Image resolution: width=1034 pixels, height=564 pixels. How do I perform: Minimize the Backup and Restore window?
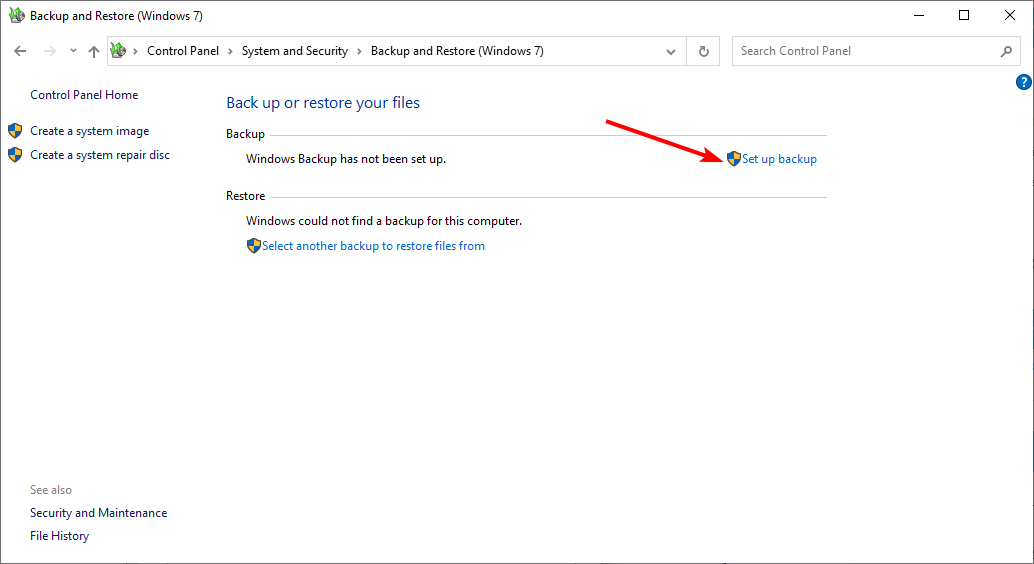[919, 15]
